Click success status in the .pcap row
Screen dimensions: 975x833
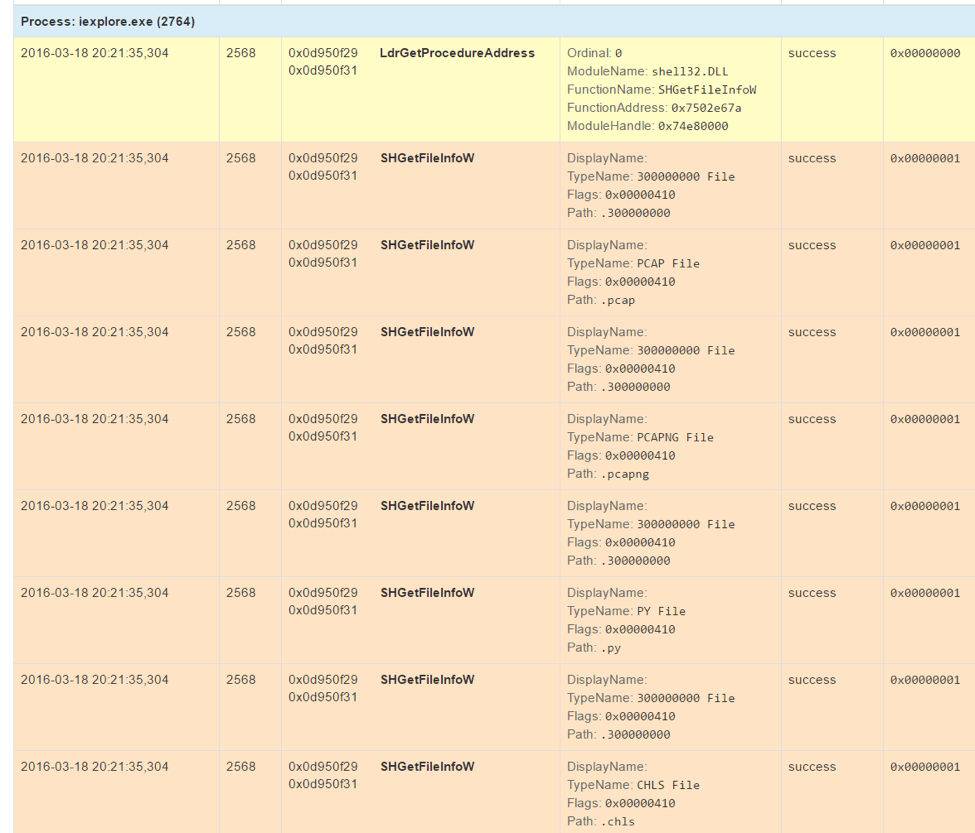[812, 245]
